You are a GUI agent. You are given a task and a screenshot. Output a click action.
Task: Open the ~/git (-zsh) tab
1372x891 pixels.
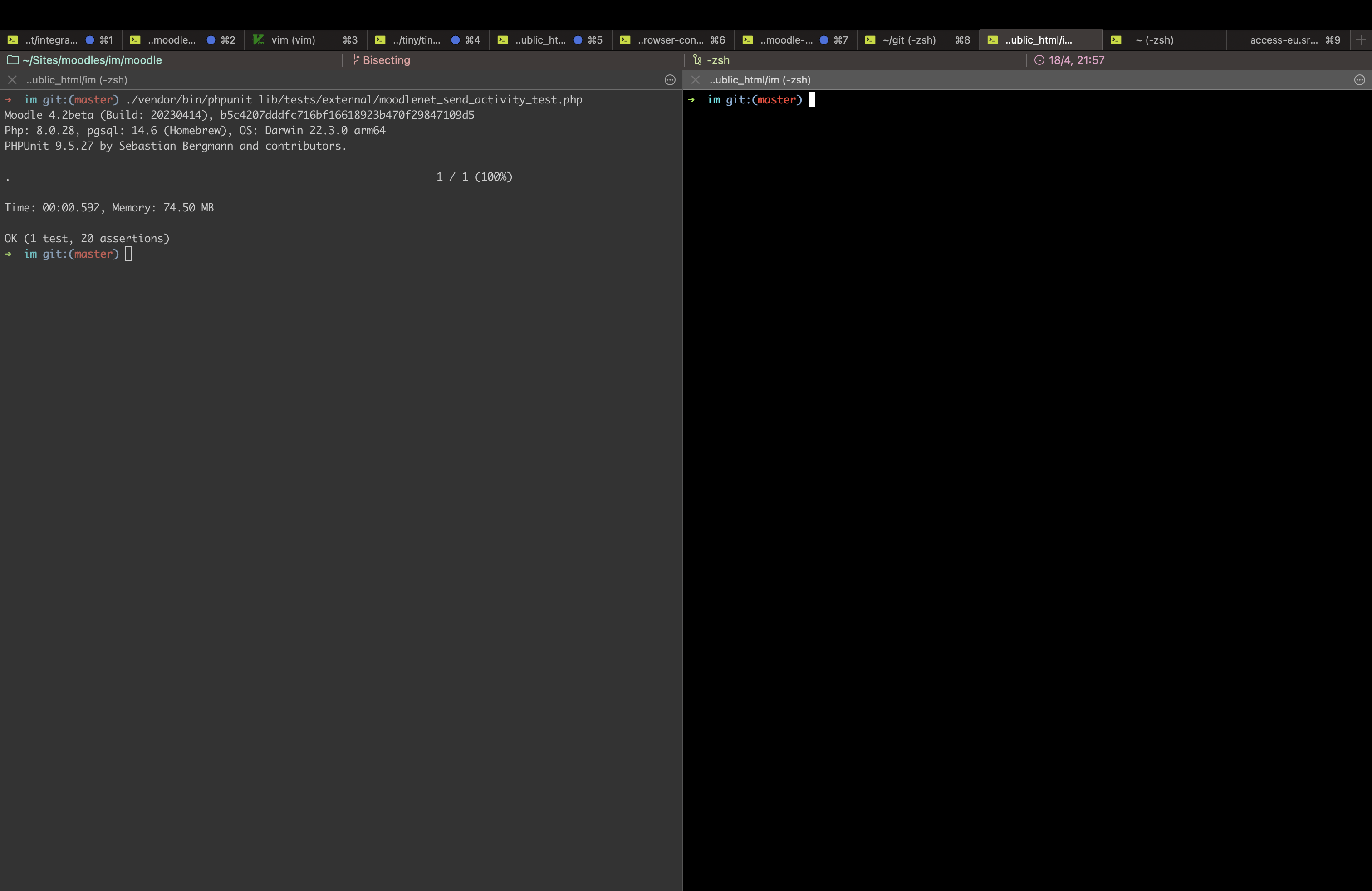point(918,40)
